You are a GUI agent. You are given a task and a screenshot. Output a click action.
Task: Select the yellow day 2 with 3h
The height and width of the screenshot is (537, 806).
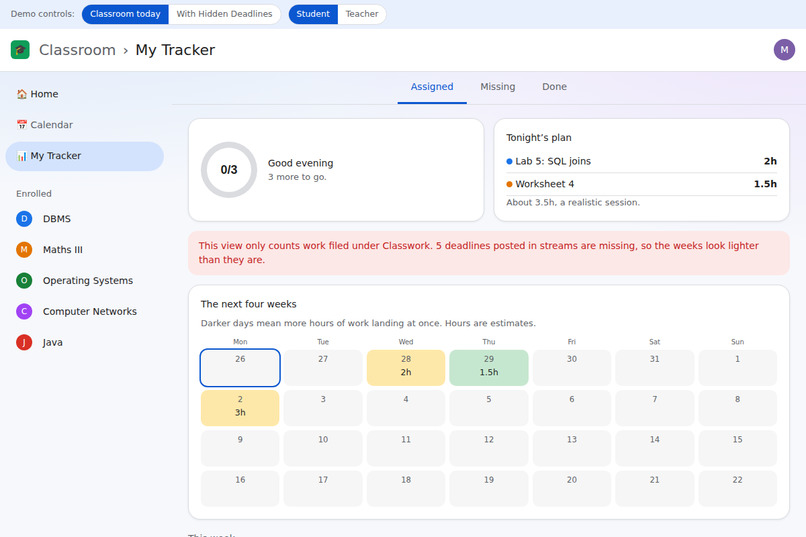click(240, 408)
